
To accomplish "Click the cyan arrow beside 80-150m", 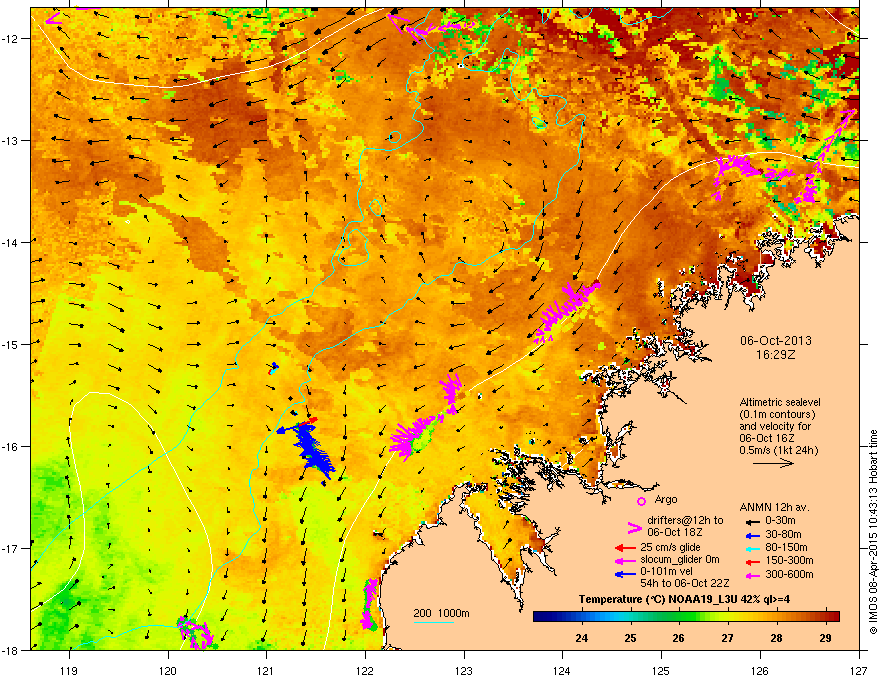I will pos(753,548).
